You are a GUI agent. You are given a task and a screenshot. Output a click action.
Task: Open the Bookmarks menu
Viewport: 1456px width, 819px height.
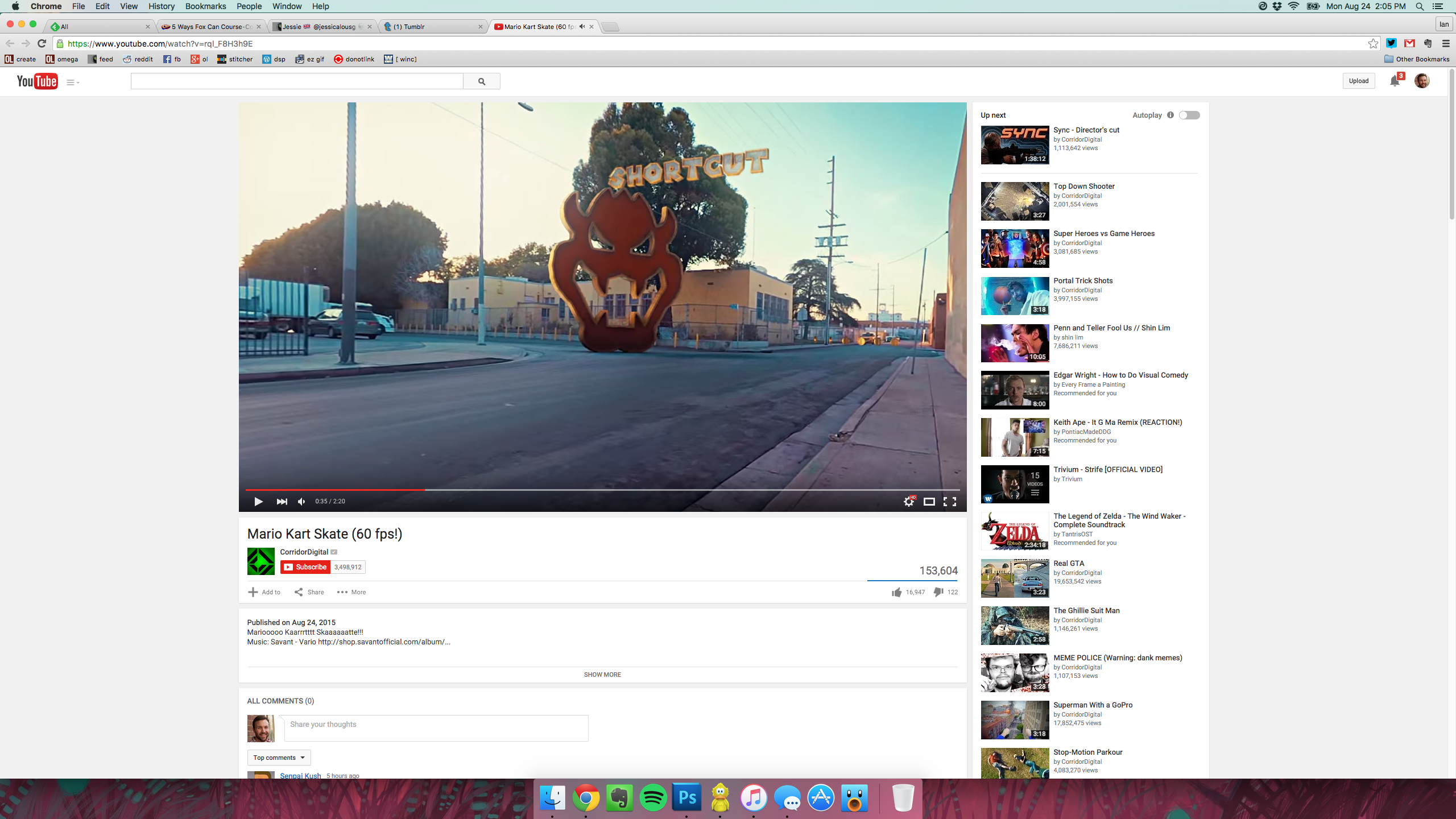[x=206, y=6]
